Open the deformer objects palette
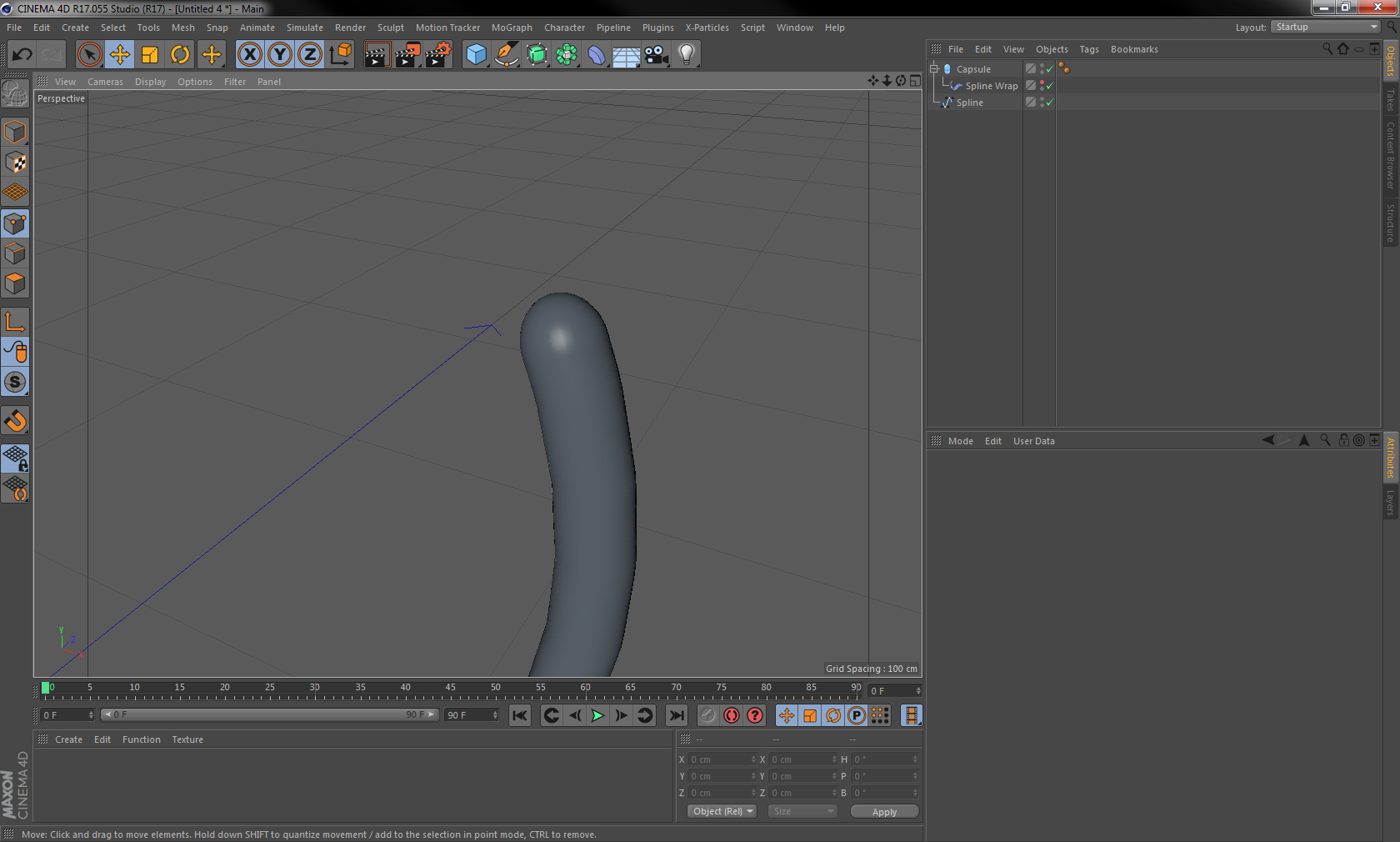The image size is (1400, 842). (597, 55)
